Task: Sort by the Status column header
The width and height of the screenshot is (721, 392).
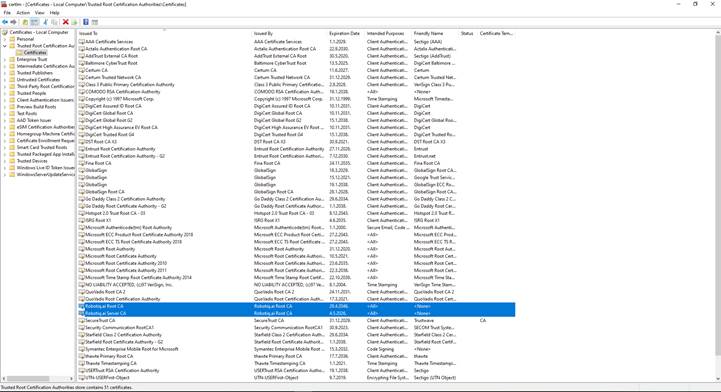Action: tap(468, 34)
